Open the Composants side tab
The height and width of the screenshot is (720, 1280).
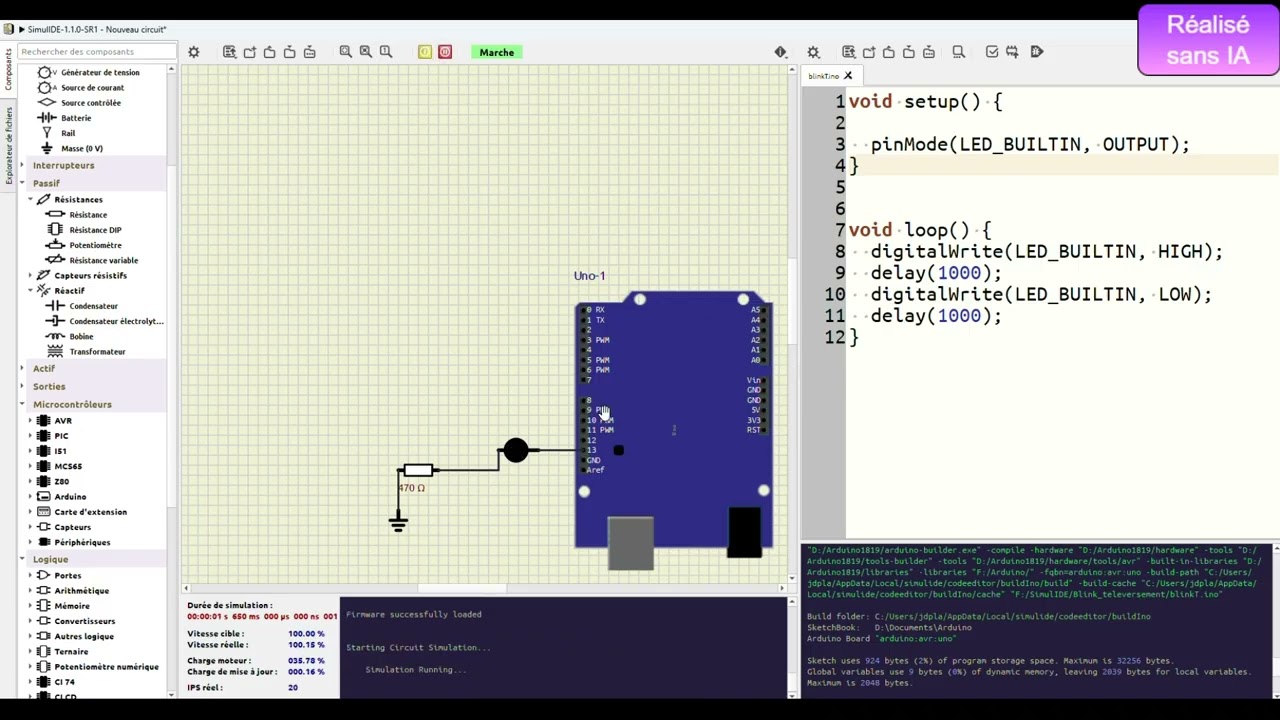8,70
